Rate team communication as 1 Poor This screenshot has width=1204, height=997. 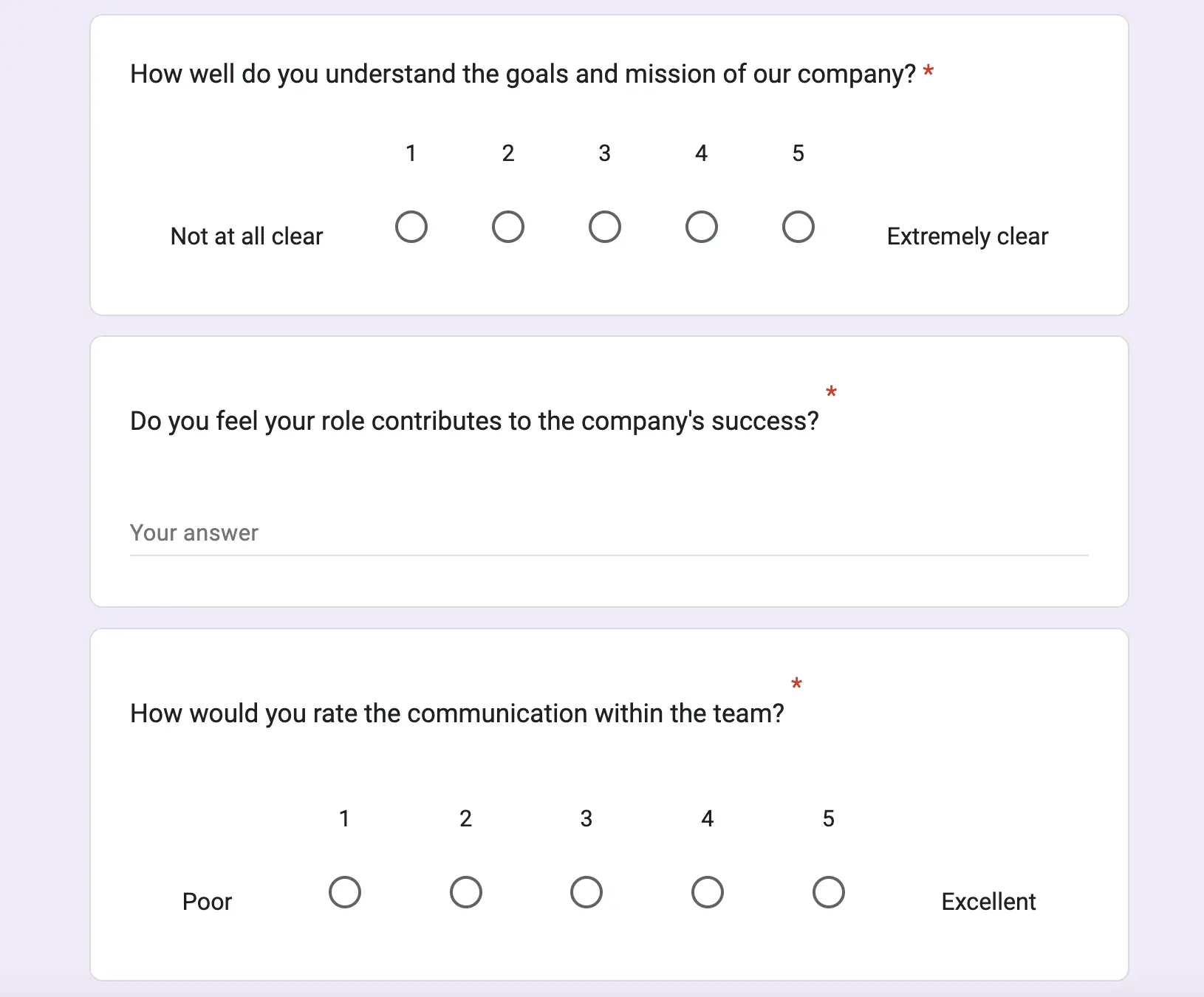(x=345, y=892)
